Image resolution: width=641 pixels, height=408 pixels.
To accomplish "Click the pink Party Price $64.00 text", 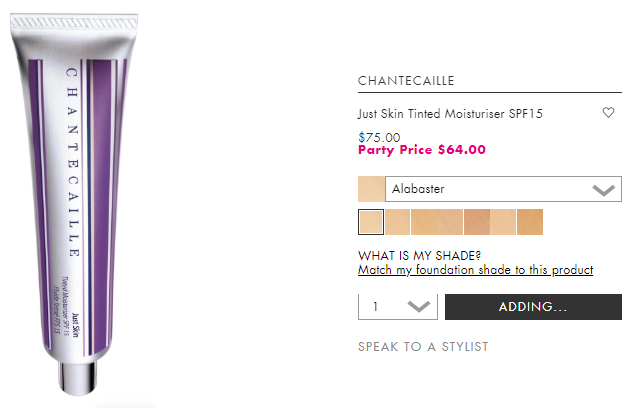I will pyautogui.click(x=421, y=150).
